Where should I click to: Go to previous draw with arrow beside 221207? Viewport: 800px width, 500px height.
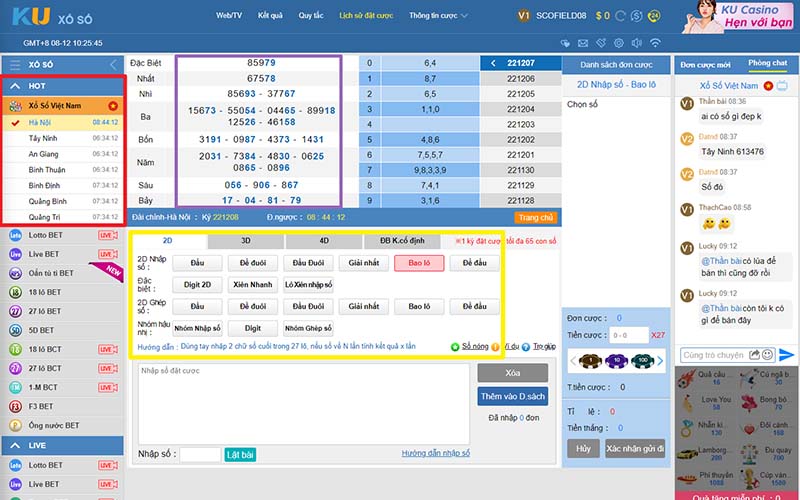pyautogui.click(x=493, y=63)
